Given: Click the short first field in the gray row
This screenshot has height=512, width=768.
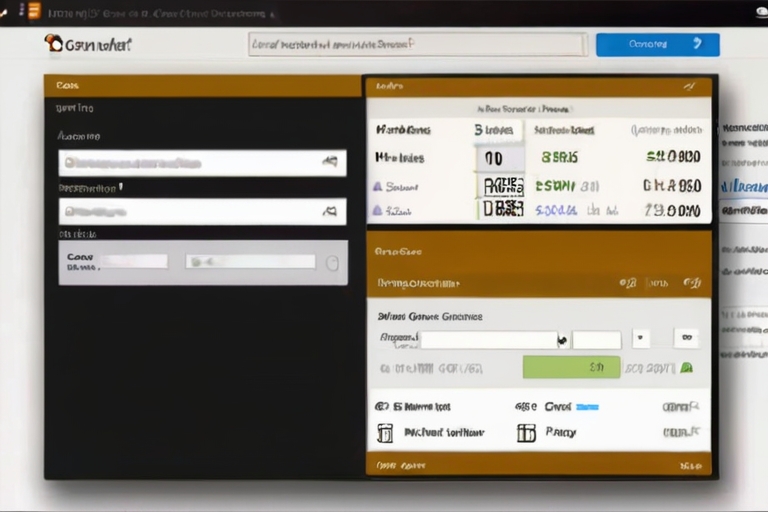Looking at the screenshot, I should tap(133, 261).
